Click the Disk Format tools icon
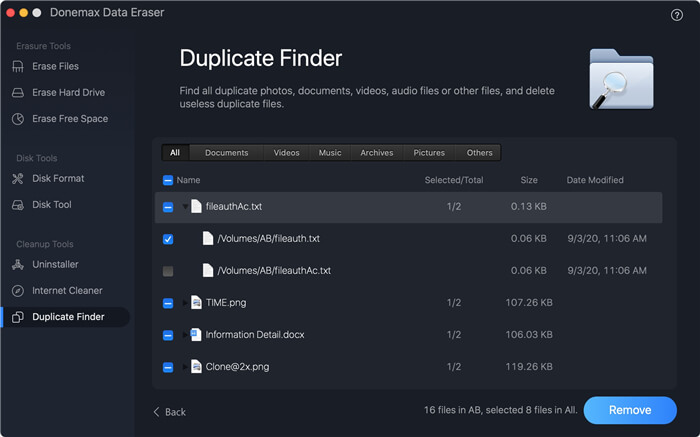This screenshot has width=700, height=437. 18,179
